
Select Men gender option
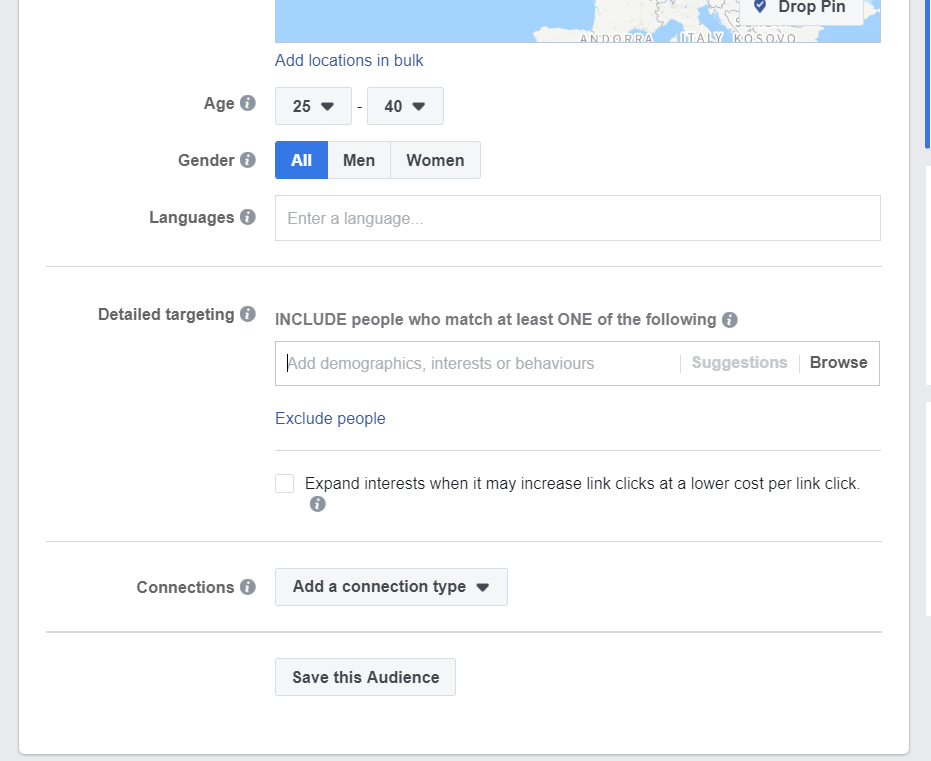point(359,160)
